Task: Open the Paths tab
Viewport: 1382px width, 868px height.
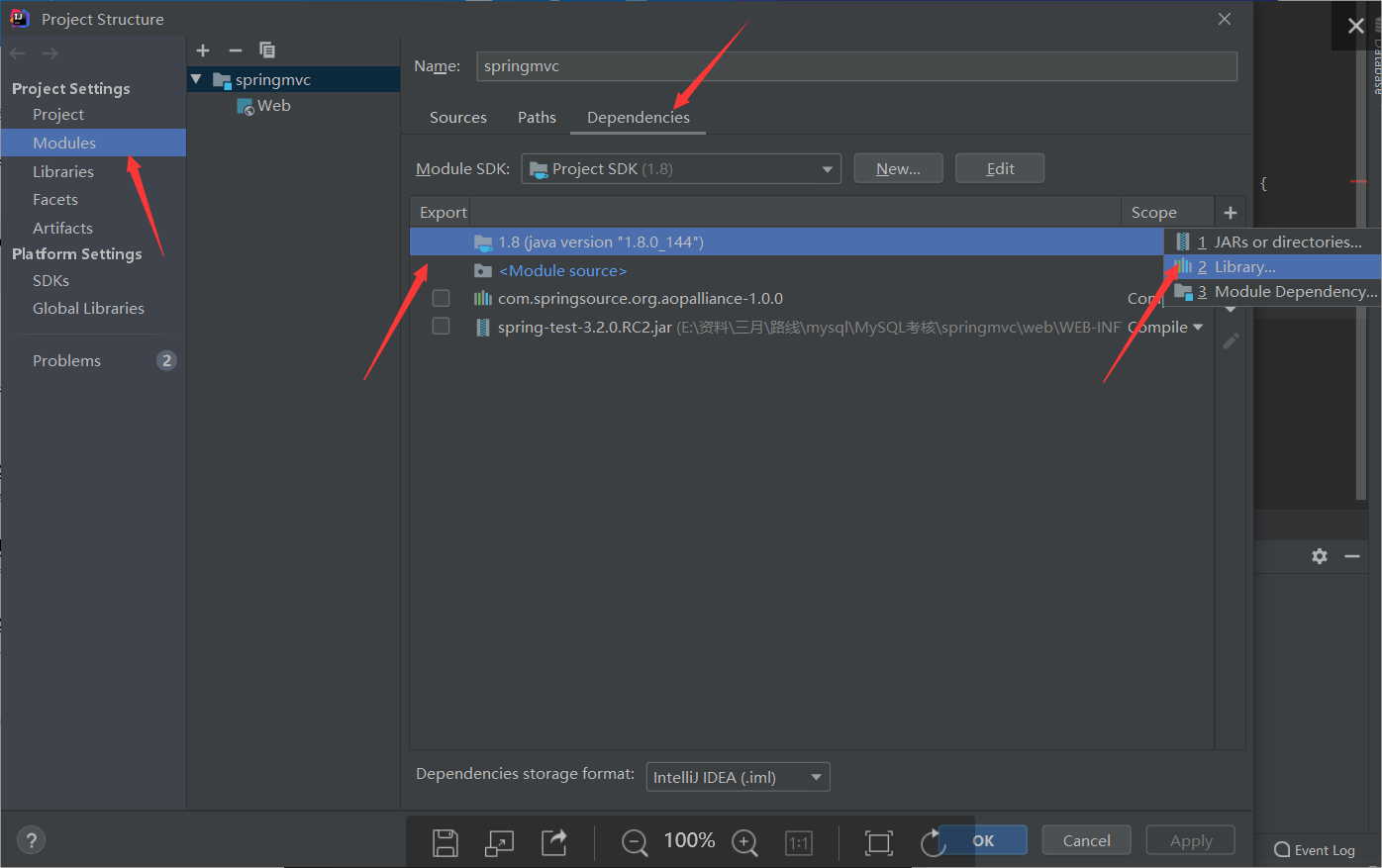Action: [537, 117]
